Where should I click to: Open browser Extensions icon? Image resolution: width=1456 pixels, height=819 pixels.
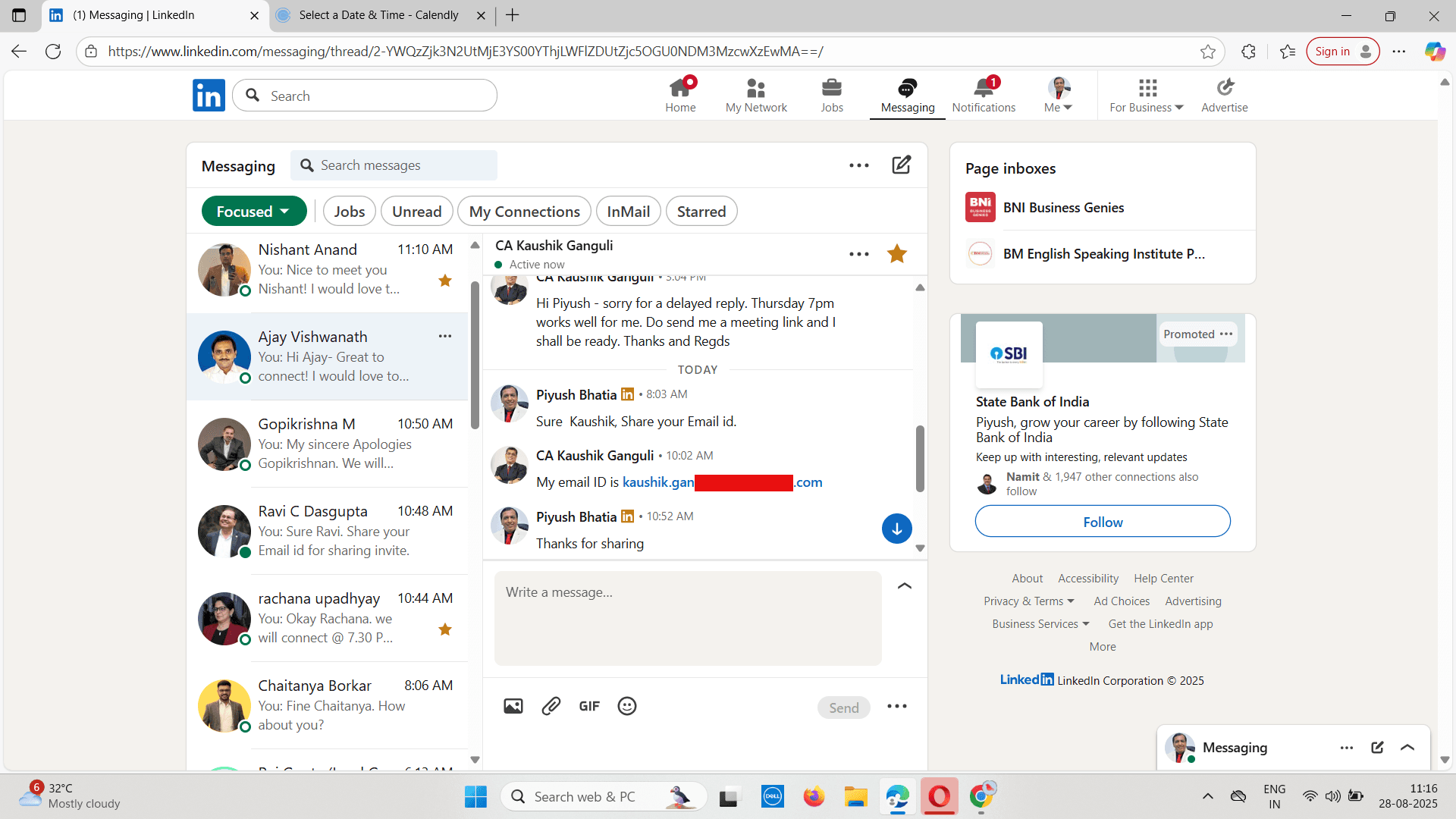pos(1248,52)
